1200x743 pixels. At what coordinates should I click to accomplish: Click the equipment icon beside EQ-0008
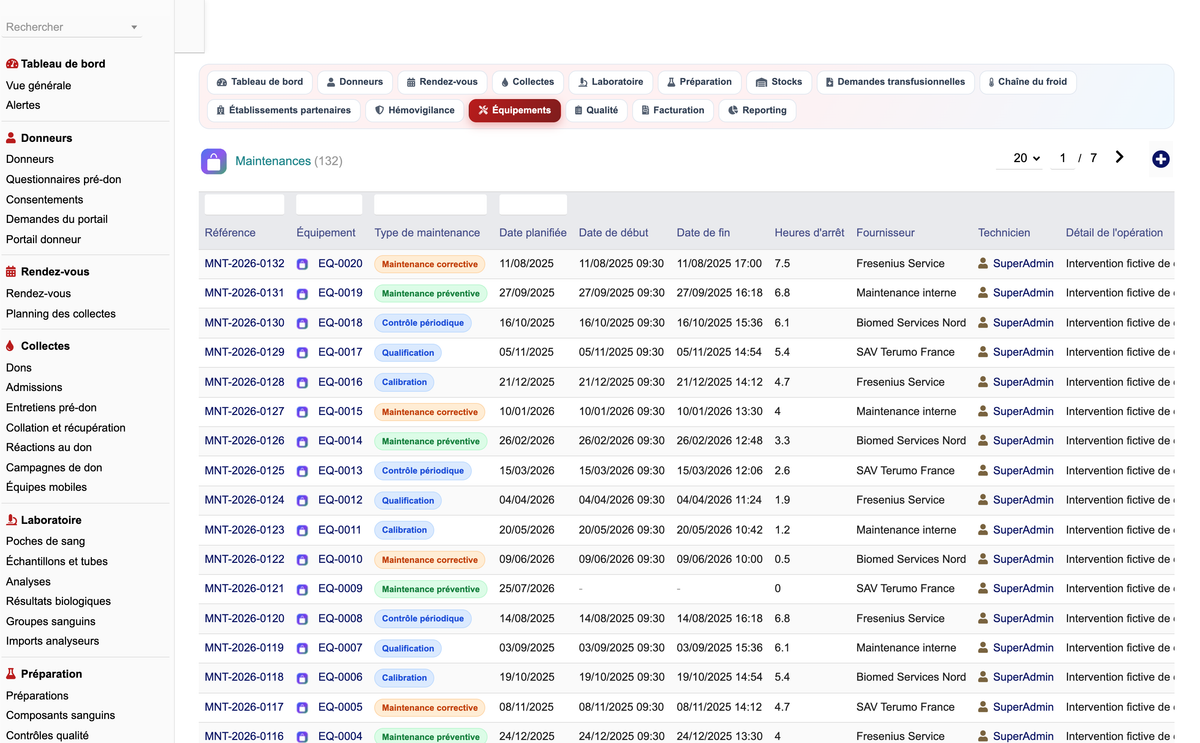coord(302,619)
